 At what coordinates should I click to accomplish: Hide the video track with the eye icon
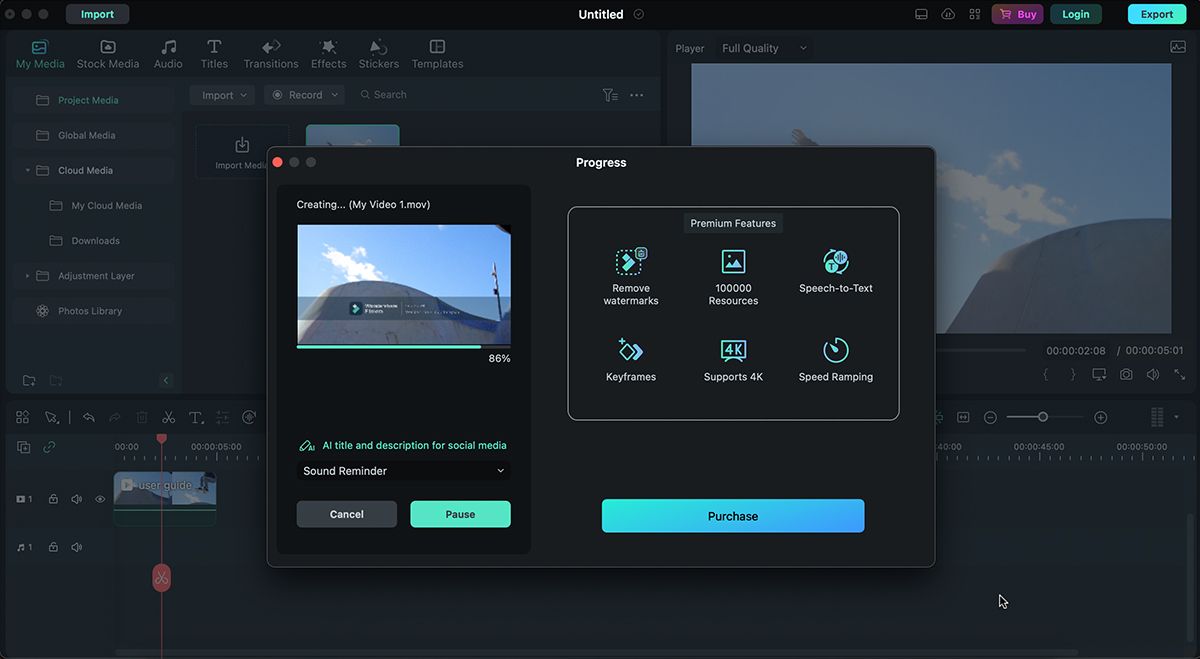coord(99,498)
